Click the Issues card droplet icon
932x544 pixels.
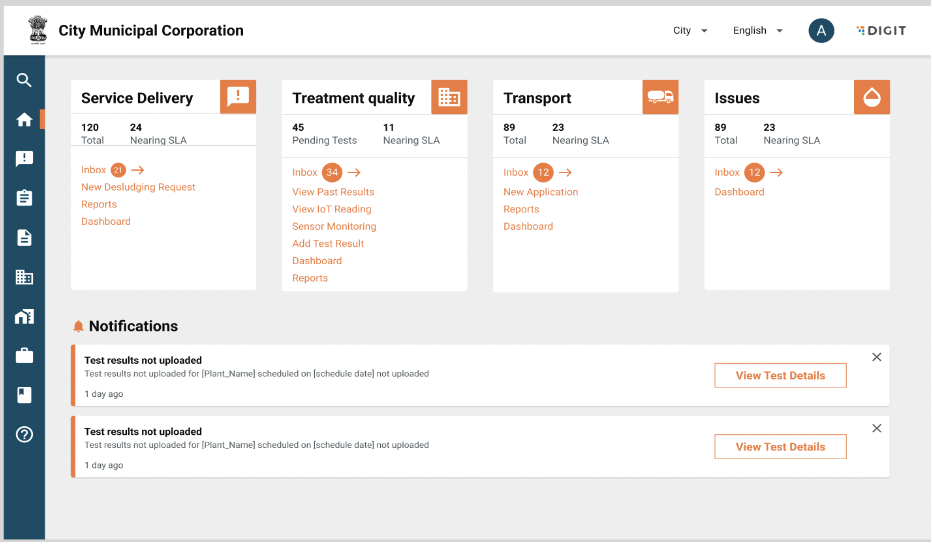click(x=871, y=97)
